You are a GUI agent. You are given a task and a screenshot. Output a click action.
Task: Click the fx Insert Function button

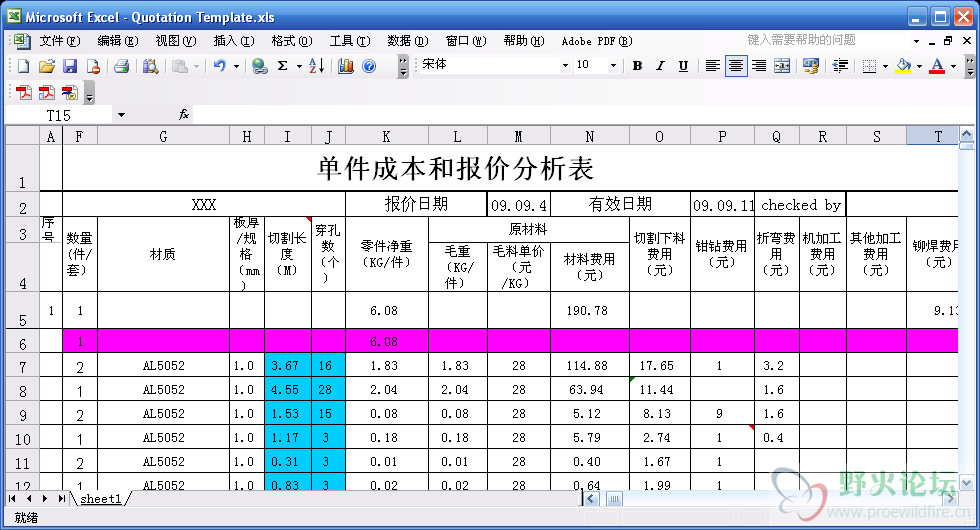184,114
